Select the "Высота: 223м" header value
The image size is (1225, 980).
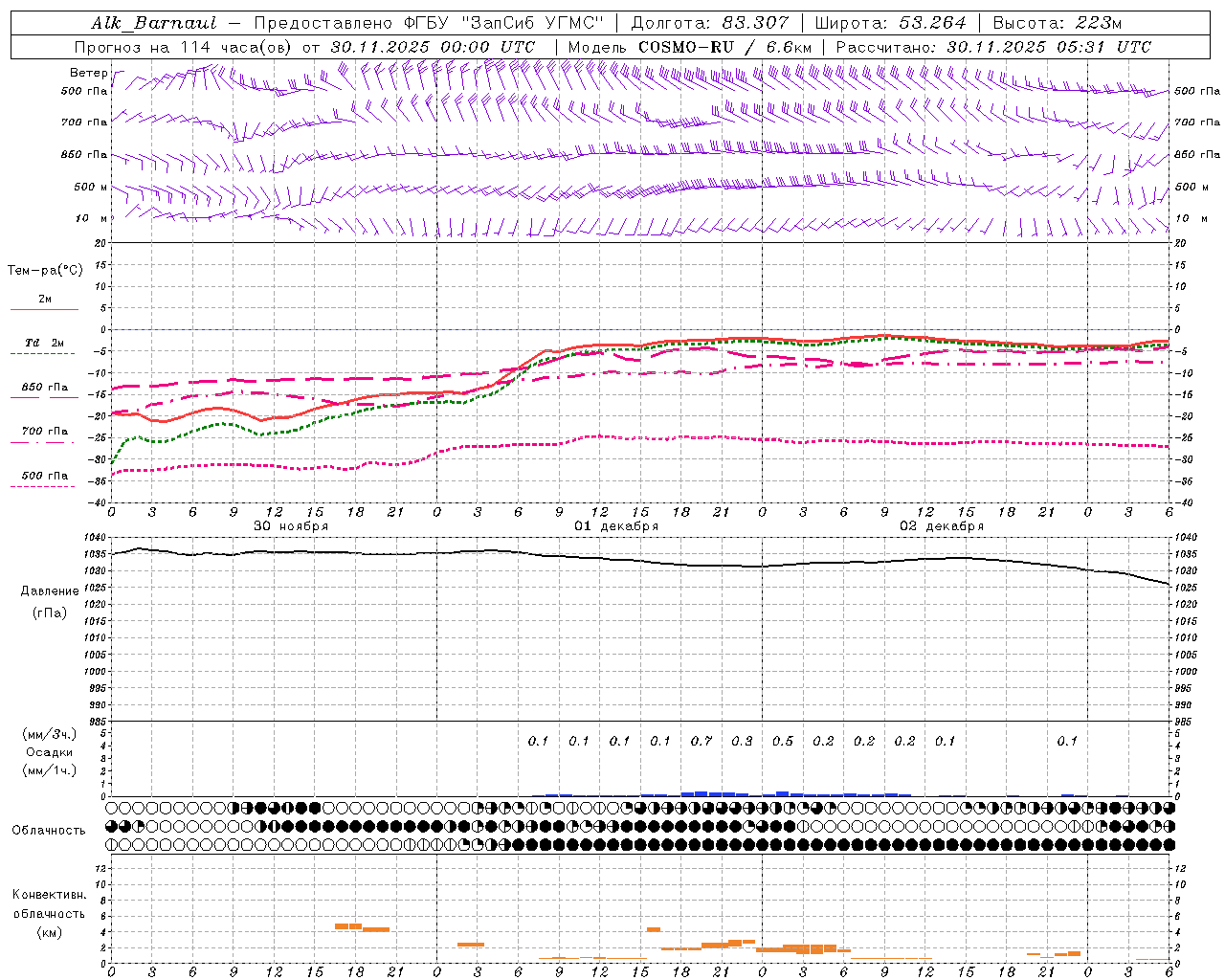coord(1057,23)
